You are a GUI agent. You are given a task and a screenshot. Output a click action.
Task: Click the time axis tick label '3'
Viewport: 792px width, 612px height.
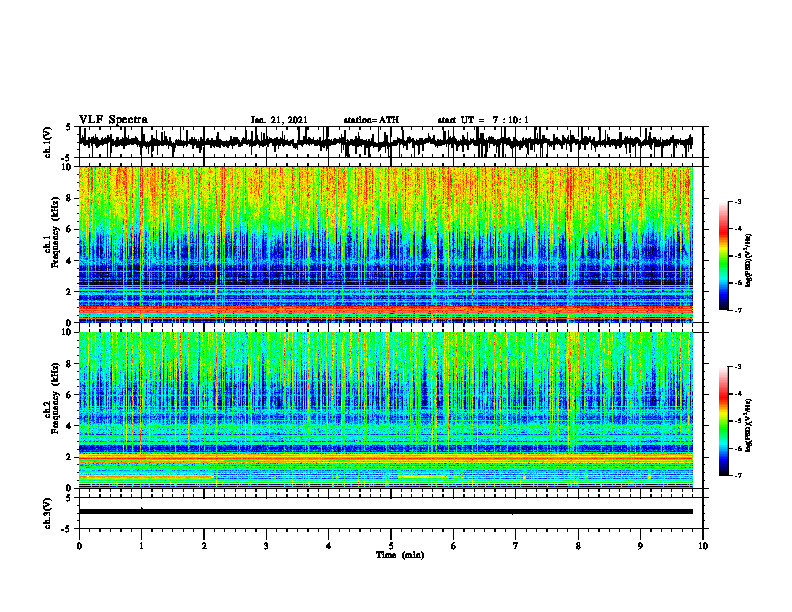pyautogui.click(x=266, y=546)
